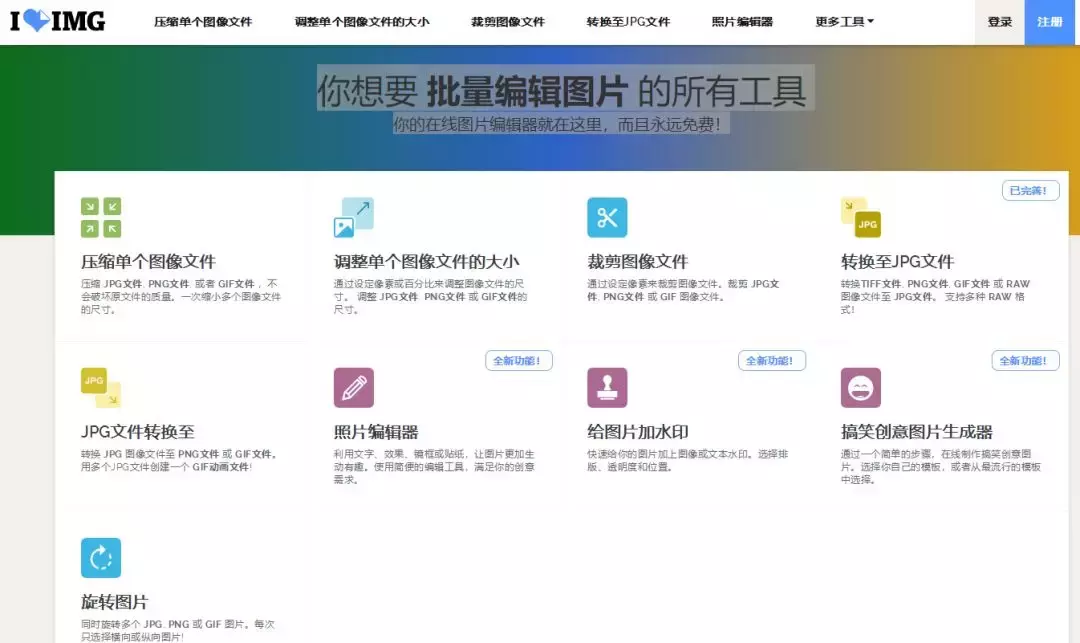This screenshot has height=643, width=1080.
Task: Click the 全新功能! badge on 搞笑创意图片生成器 card
Action: click(1025, 361)
